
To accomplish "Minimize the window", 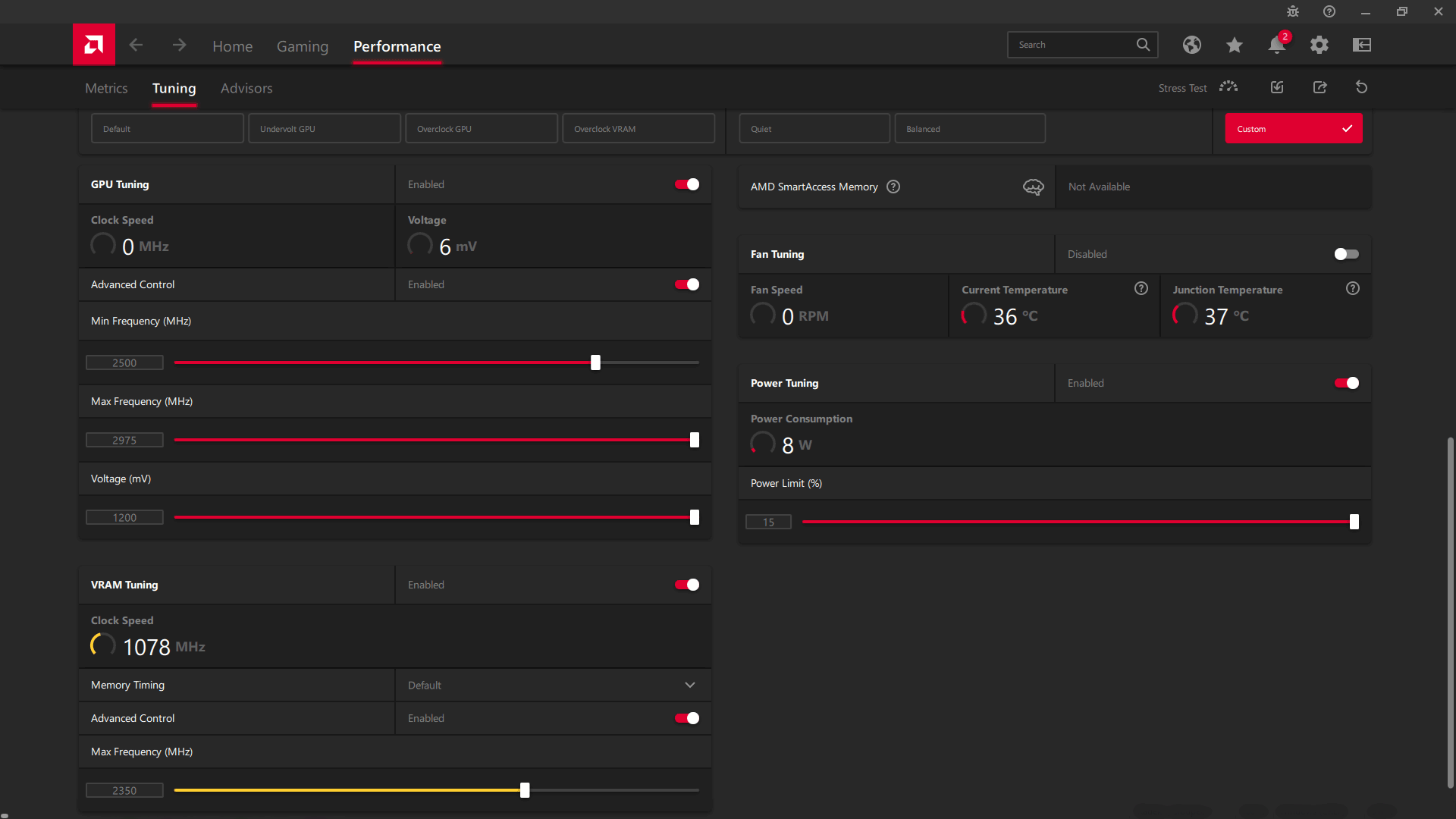I will pos(1365,11).
